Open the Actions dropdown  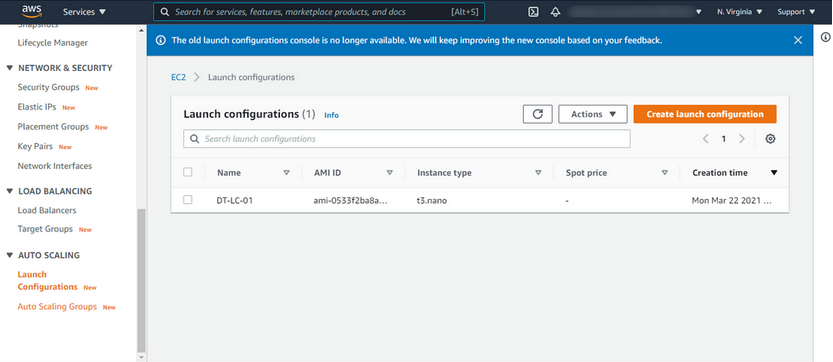coord(593,114)
